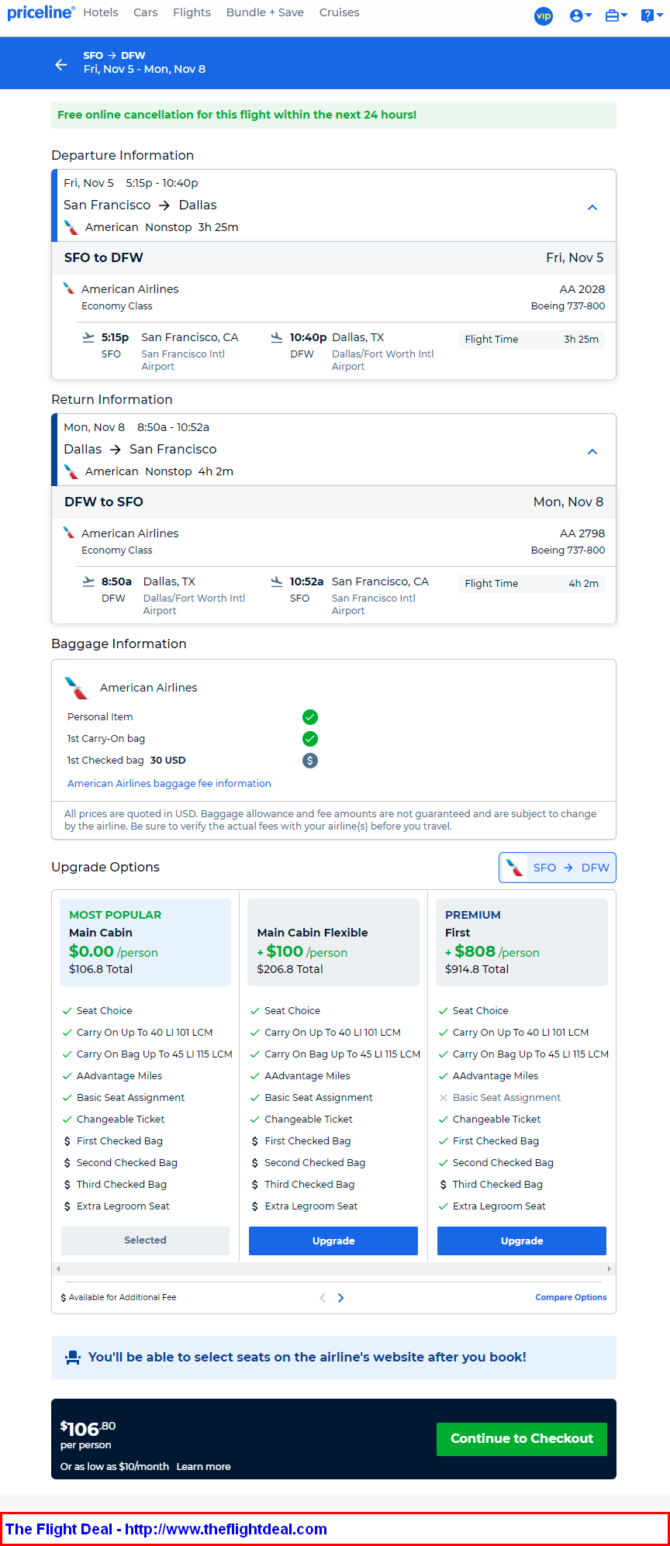Click the check beside First Second Checked Bag
Screen dimensions: 670x1546
pyautogui.click(x=443, y=1163)
